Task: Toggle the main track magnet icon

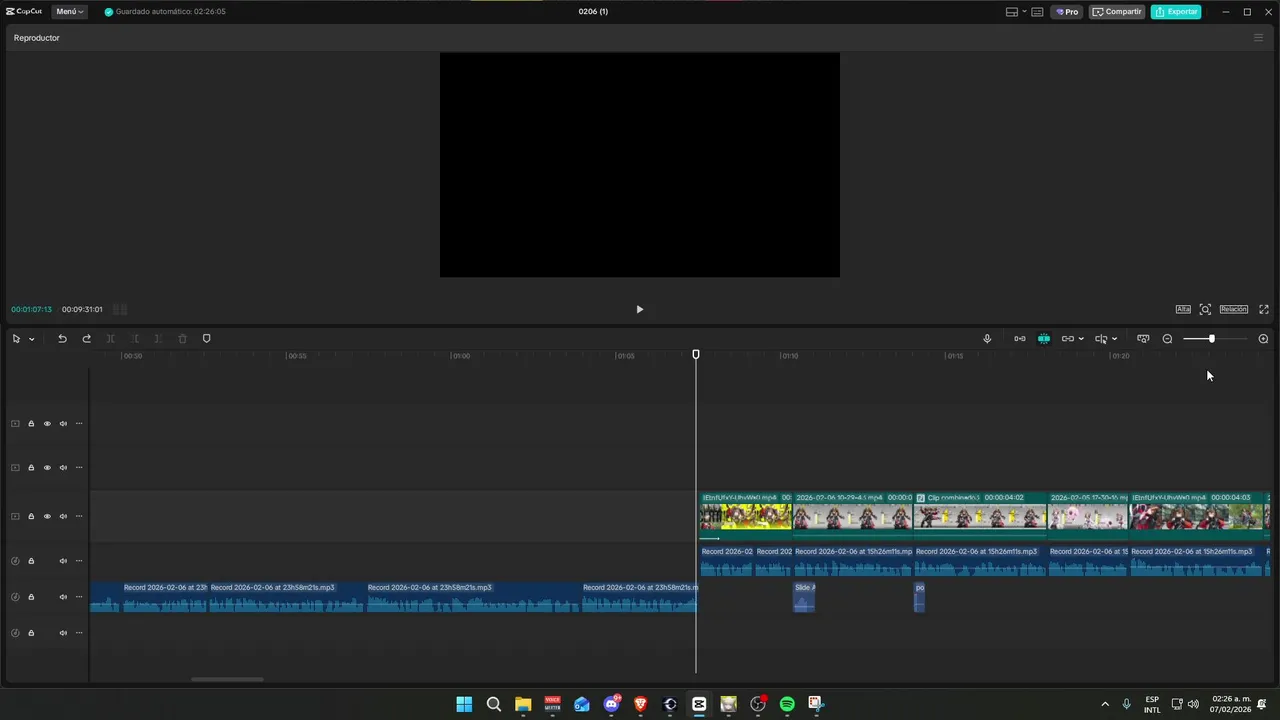Action: (x=1019, y=339)
